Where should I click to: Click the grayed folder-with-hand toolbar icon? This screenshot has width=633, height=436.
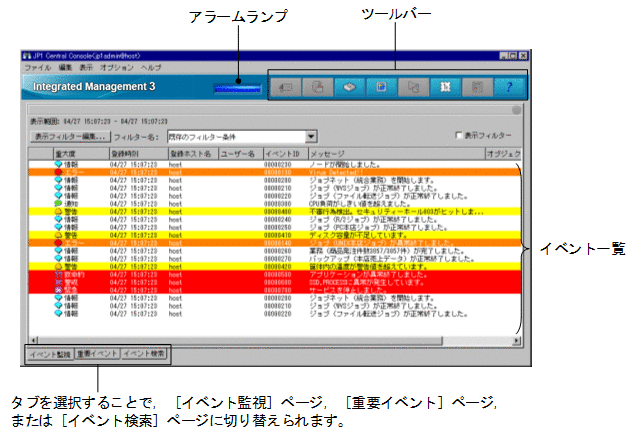[x=413, y=87]
